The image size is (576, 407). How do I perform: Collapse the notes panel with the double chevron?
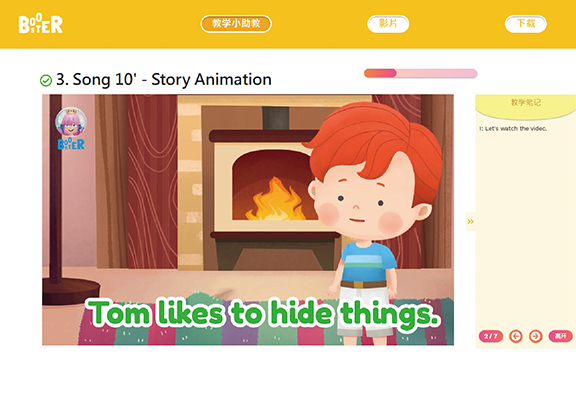[471, 221]
